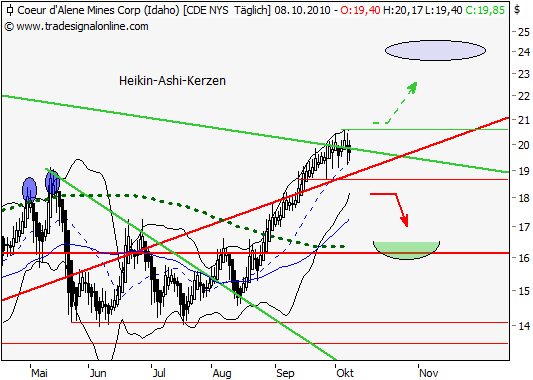The image size is (533, 380).
Task: Select the green dashed upward arrow
Action: [395, 103]
